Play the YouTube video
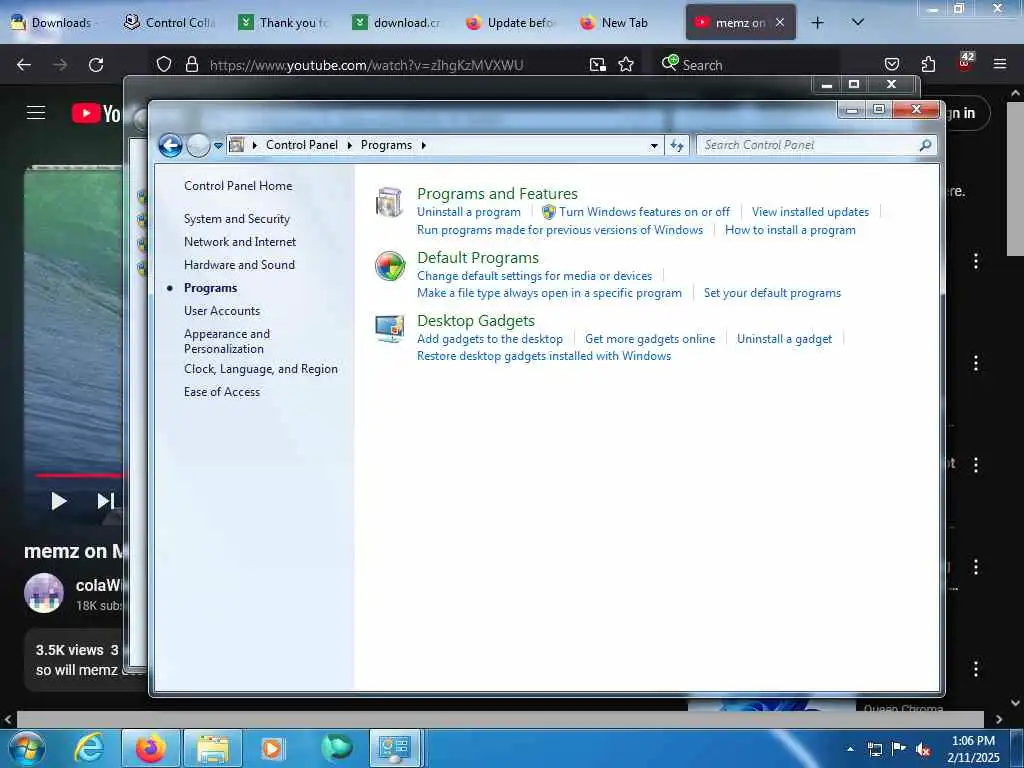1024x768 pixels. tap(59, 501)
